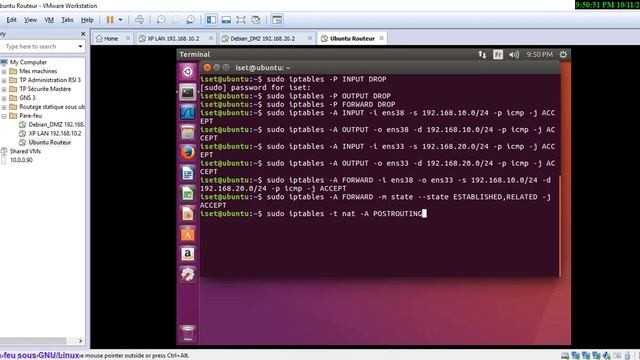Expand the TP Administration RSI 3 folder

pos(4,80)
